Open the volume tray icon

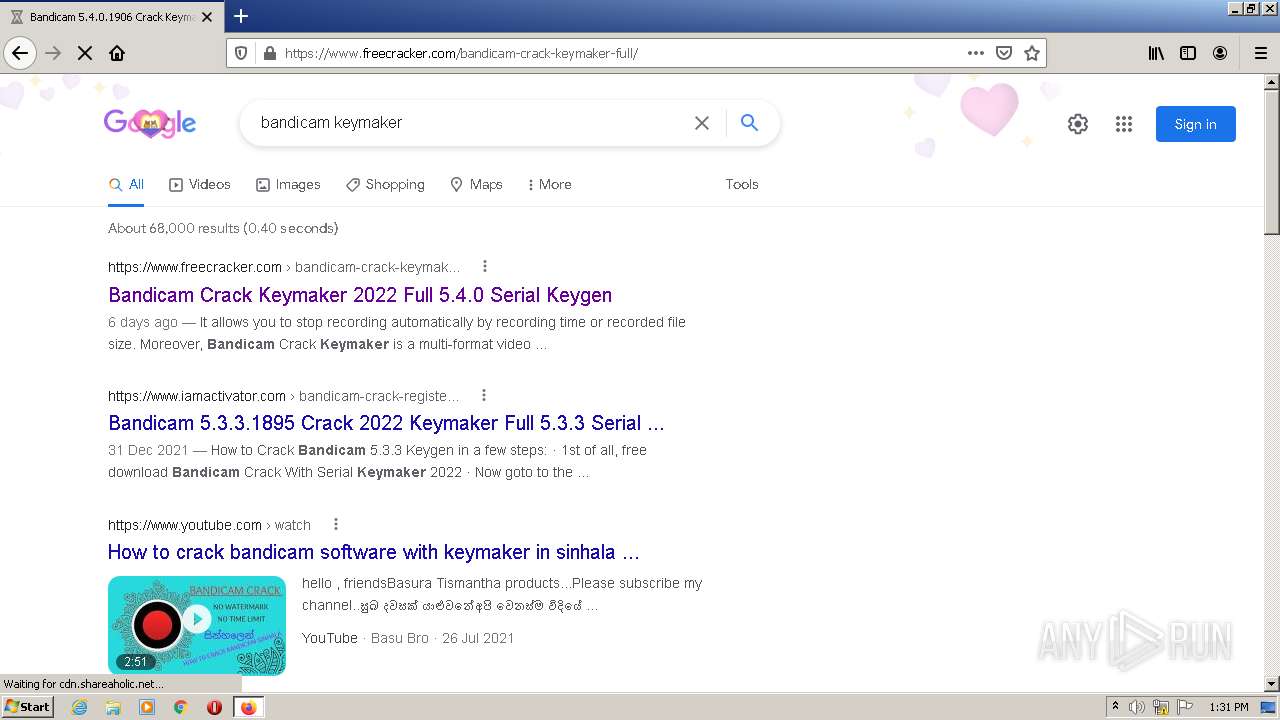pos(1137,707)
